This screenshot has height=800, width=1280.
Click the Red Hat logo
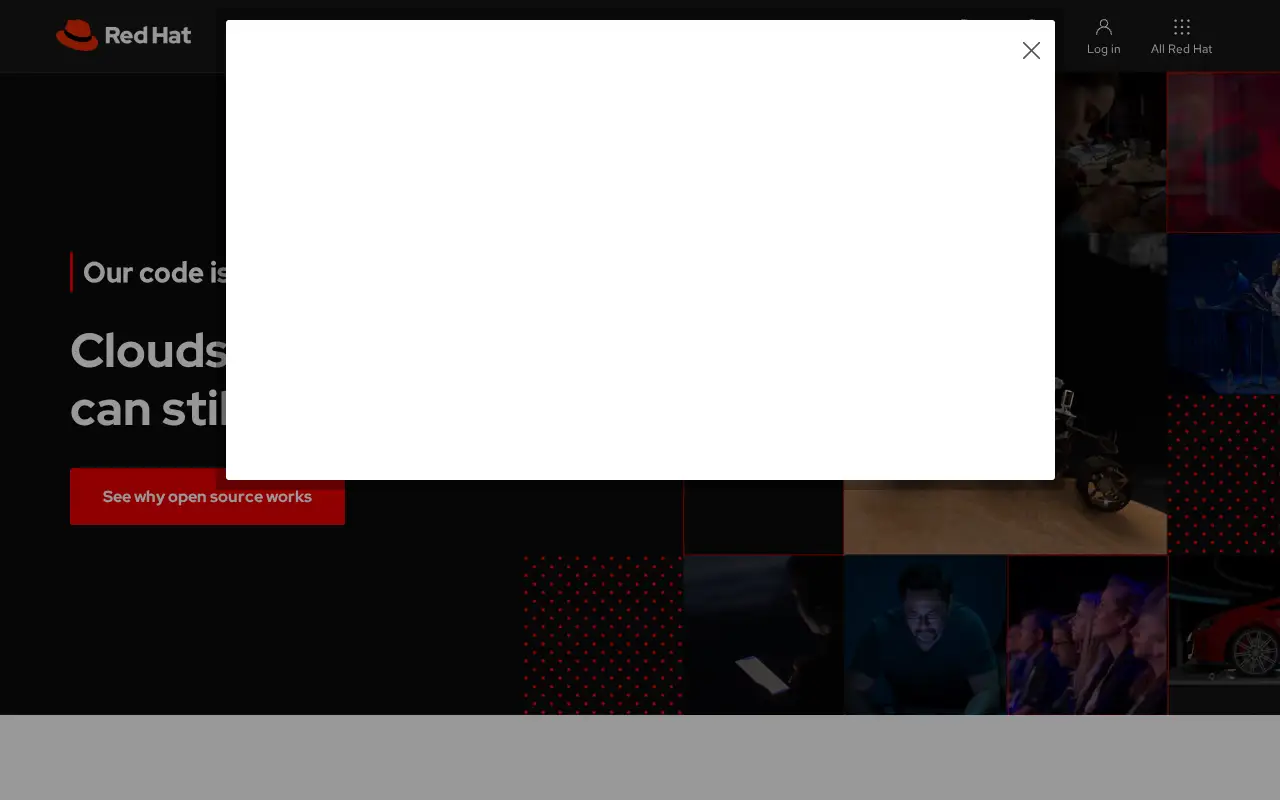(124, 35)
